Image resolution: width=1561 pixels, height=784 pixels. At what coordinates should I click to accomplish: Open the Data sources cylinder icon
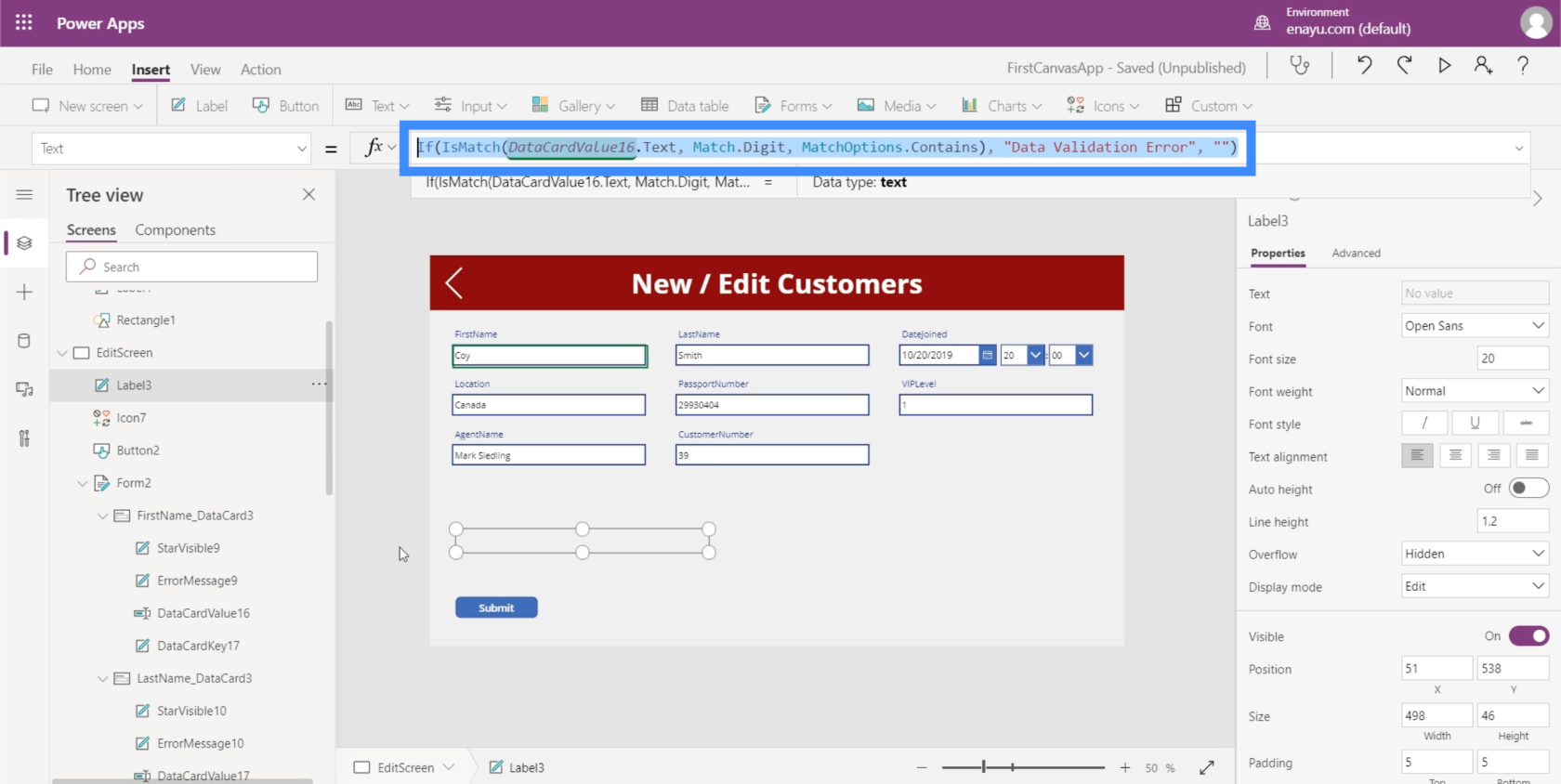(x=24, y=341)
